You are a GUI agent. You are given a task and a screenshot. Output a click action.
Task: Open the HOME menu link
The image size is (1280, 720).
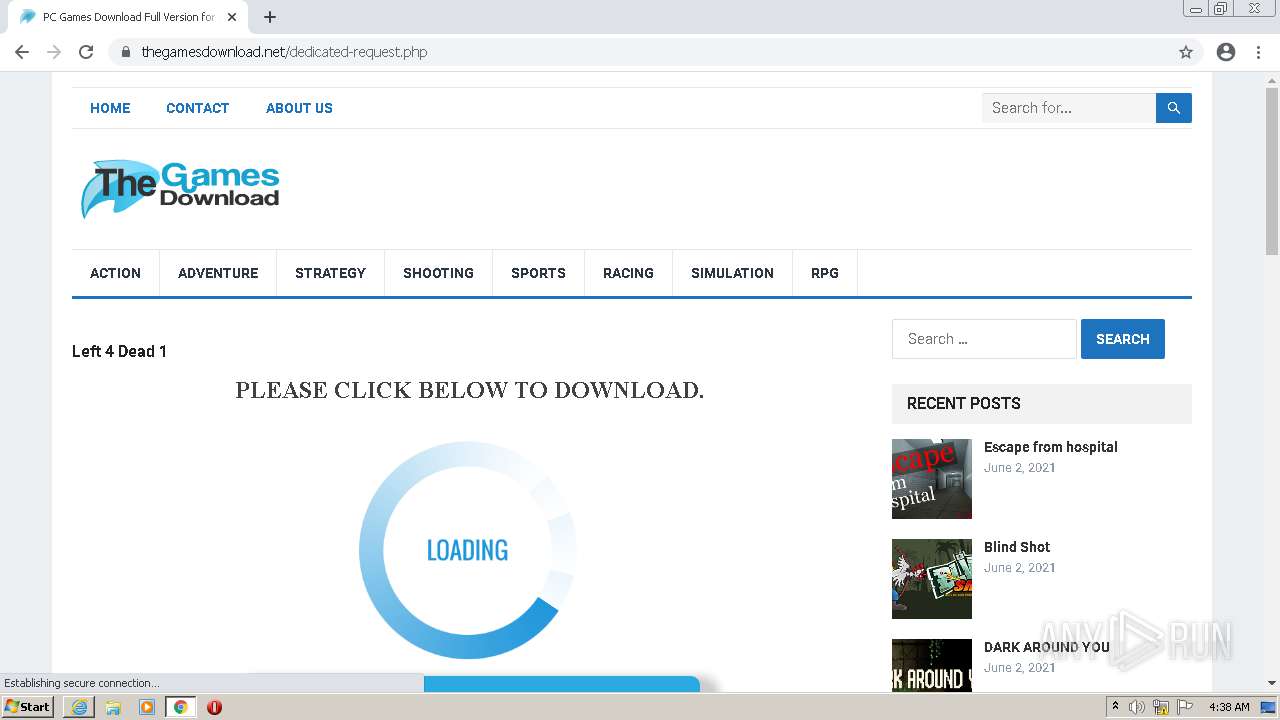click(x=110, y=108)
